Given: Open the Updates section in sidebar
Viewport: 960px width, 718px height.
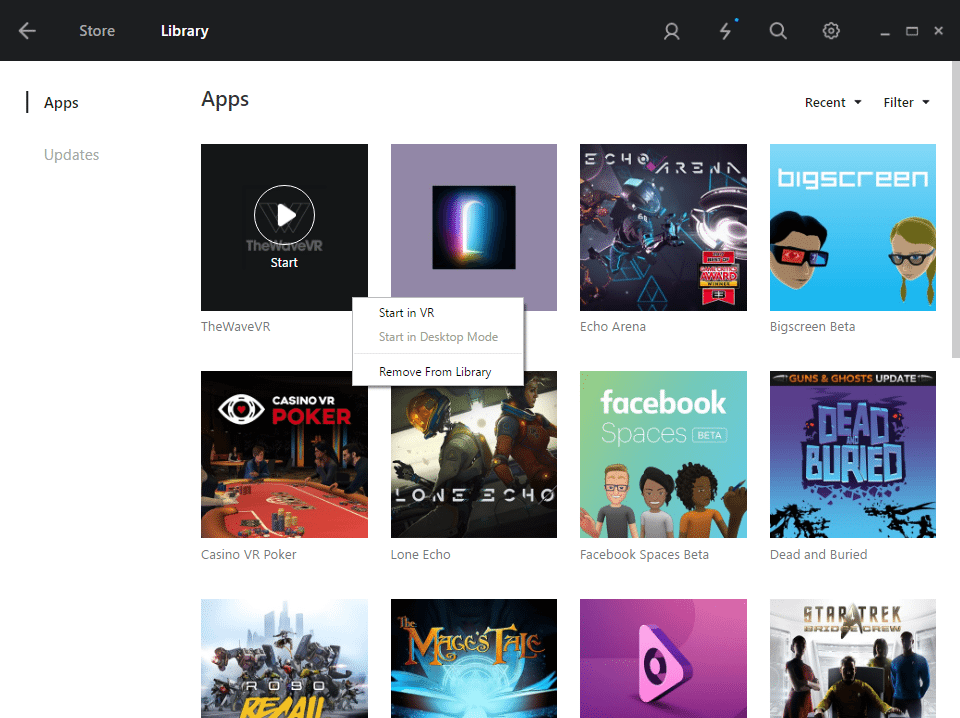Looking at the screenshot, I should point(71,155).
